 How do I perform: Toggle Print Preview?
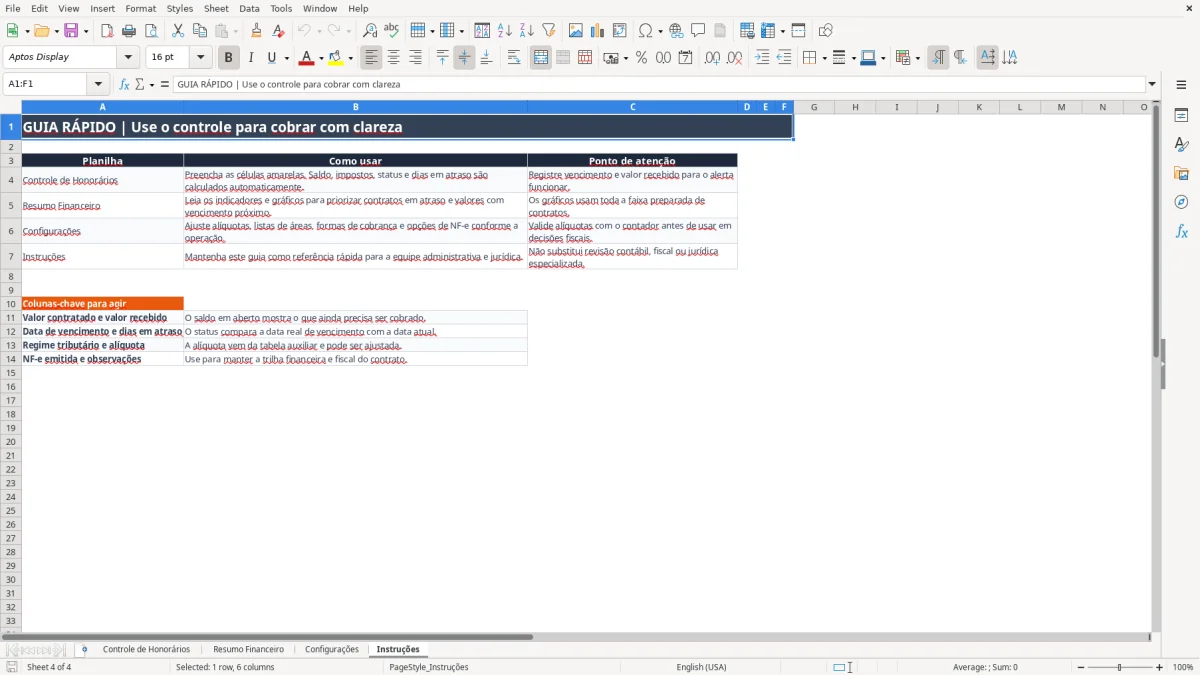(x=151, y=31)
